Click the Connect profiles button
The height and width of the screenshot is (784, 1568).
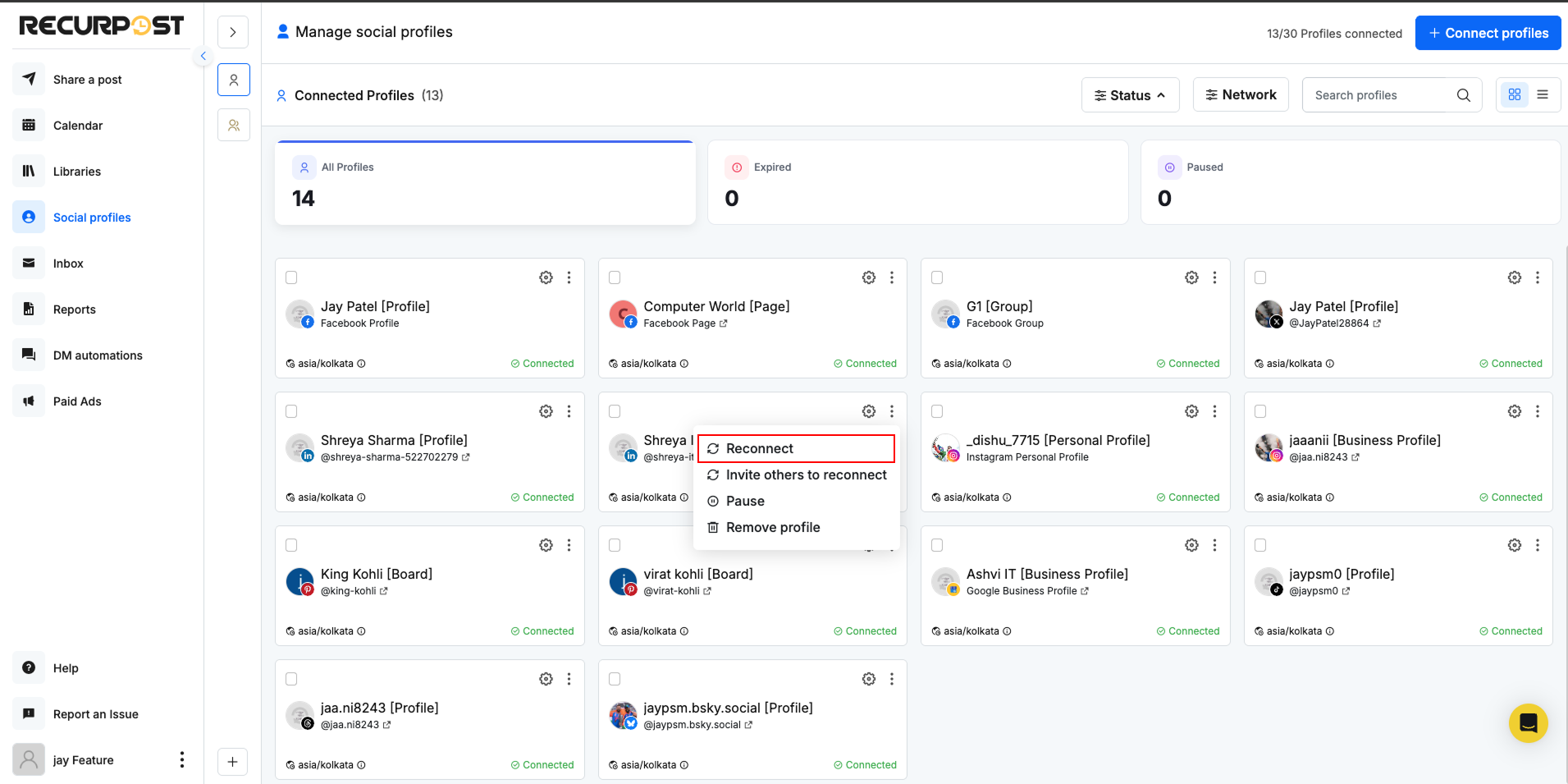tap(1488, 33)
